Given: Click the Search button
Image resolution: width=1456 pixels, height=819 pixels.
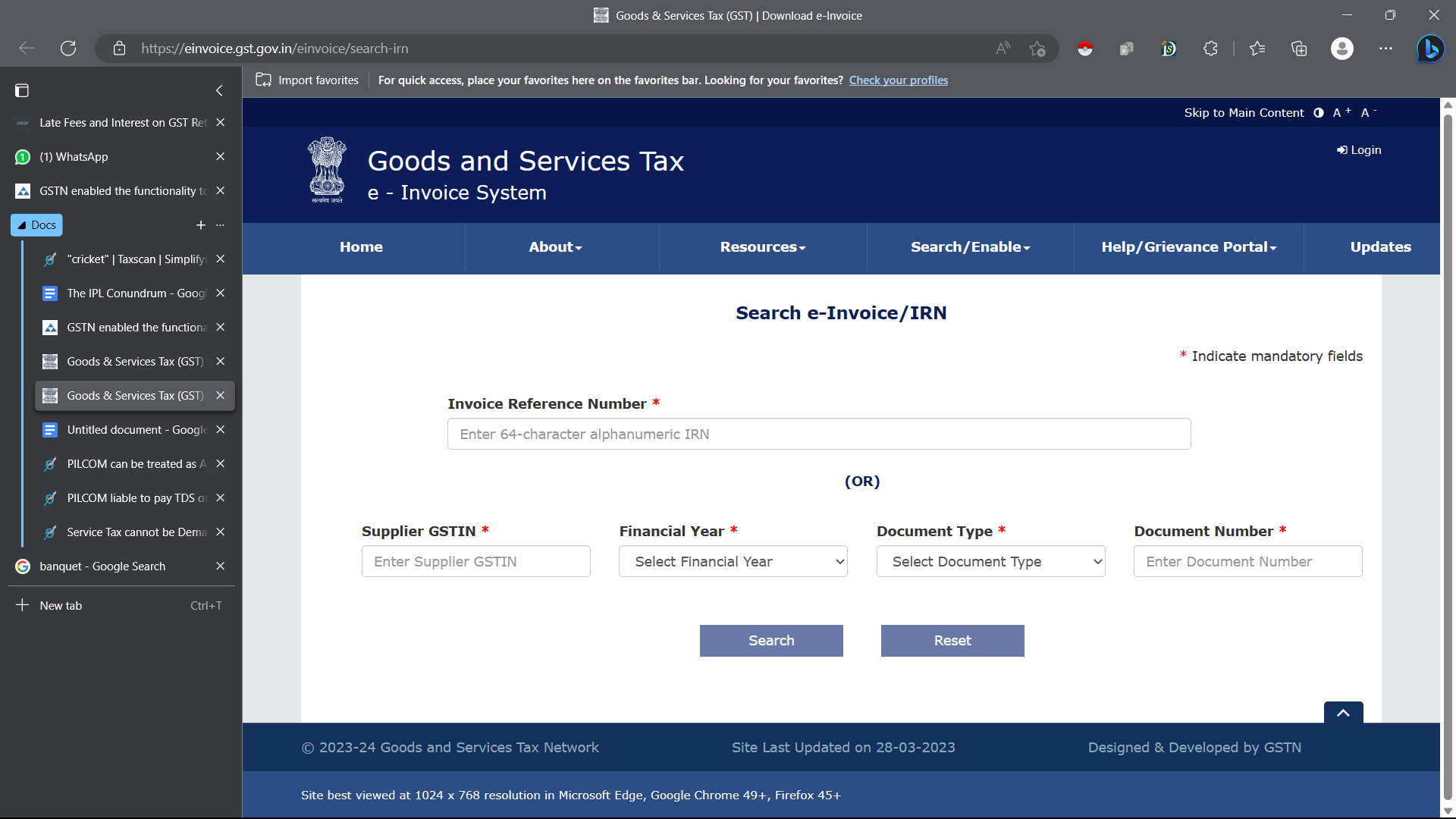Looking at the screenshot, I should point(771,641).
